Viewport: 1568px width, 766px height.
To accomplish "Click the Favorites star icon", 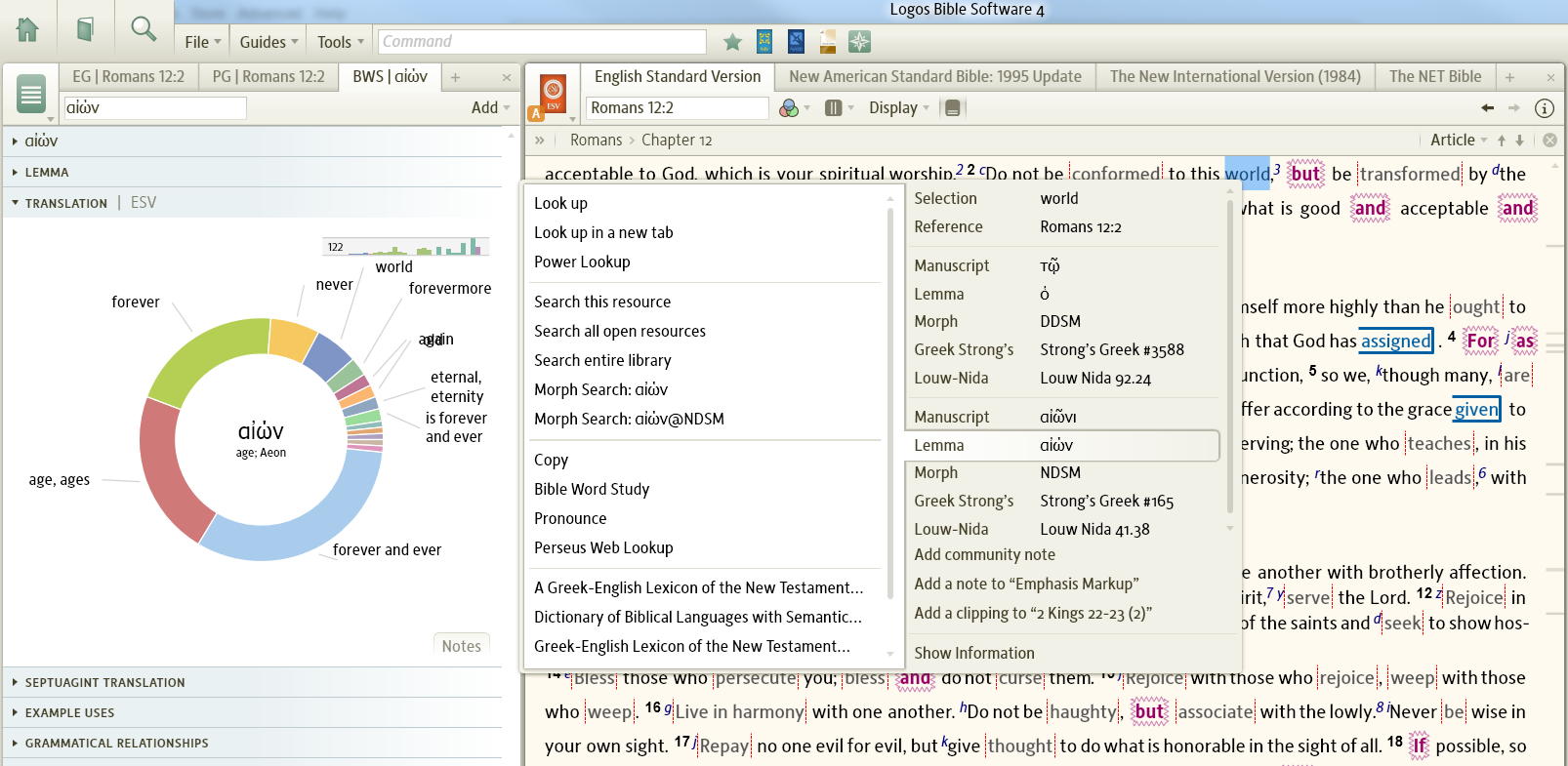I will pos(732,42).
